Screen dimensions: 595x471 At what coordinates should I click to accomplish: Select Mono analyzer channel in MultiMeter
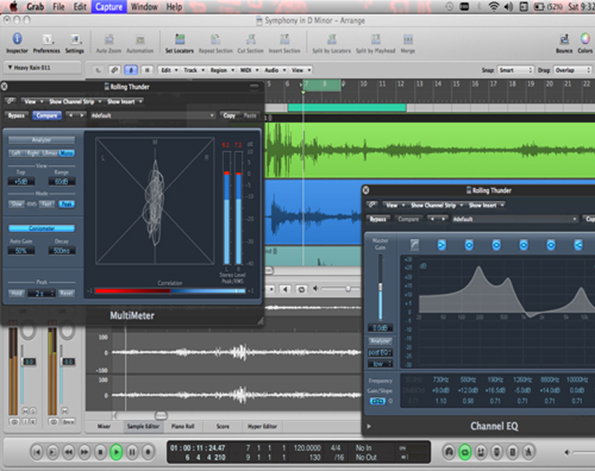[x=67, y=153]
